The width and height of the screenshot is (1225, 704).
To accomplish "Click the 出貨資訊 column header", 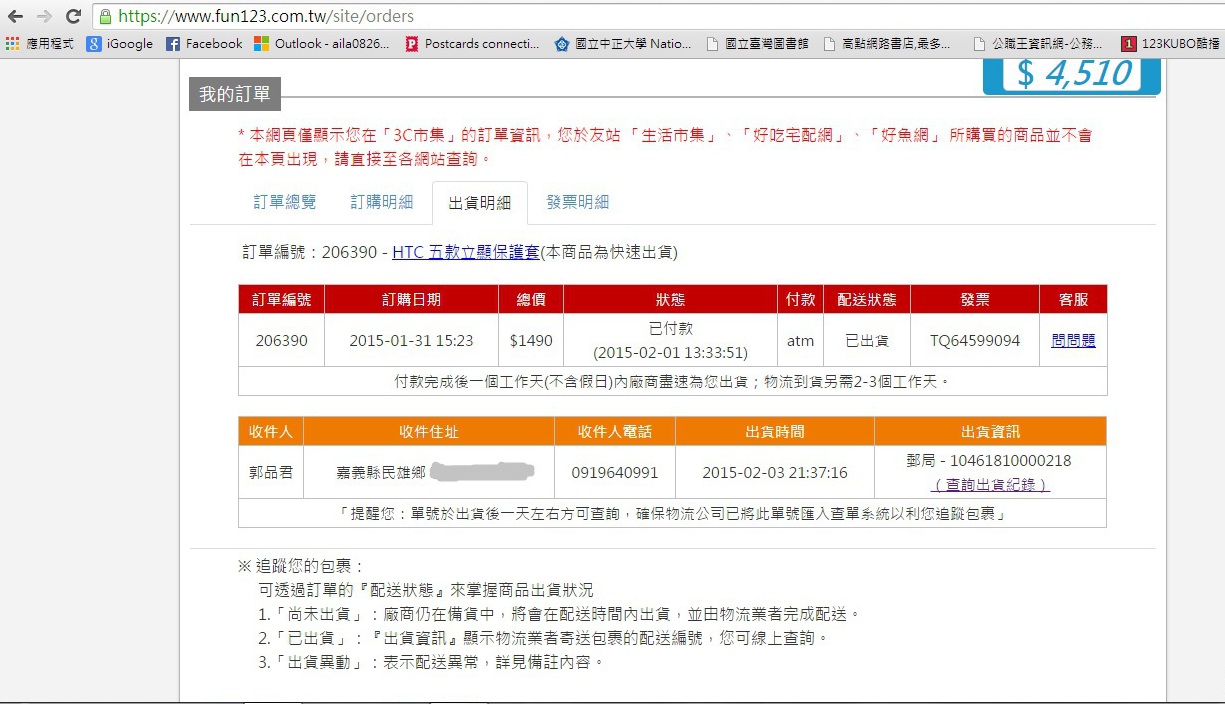I will pyautogui.click(x=990, y=432).
